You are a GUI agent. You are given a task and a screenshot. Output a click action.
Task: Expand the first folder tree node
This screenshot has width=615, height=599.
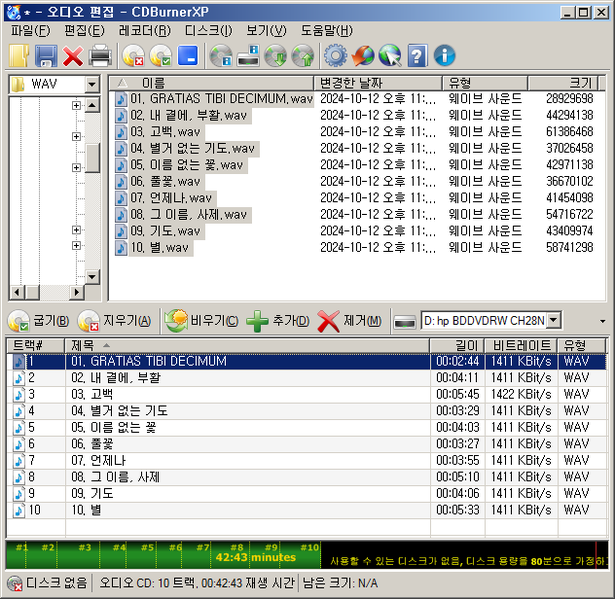(x=76, y=106)
